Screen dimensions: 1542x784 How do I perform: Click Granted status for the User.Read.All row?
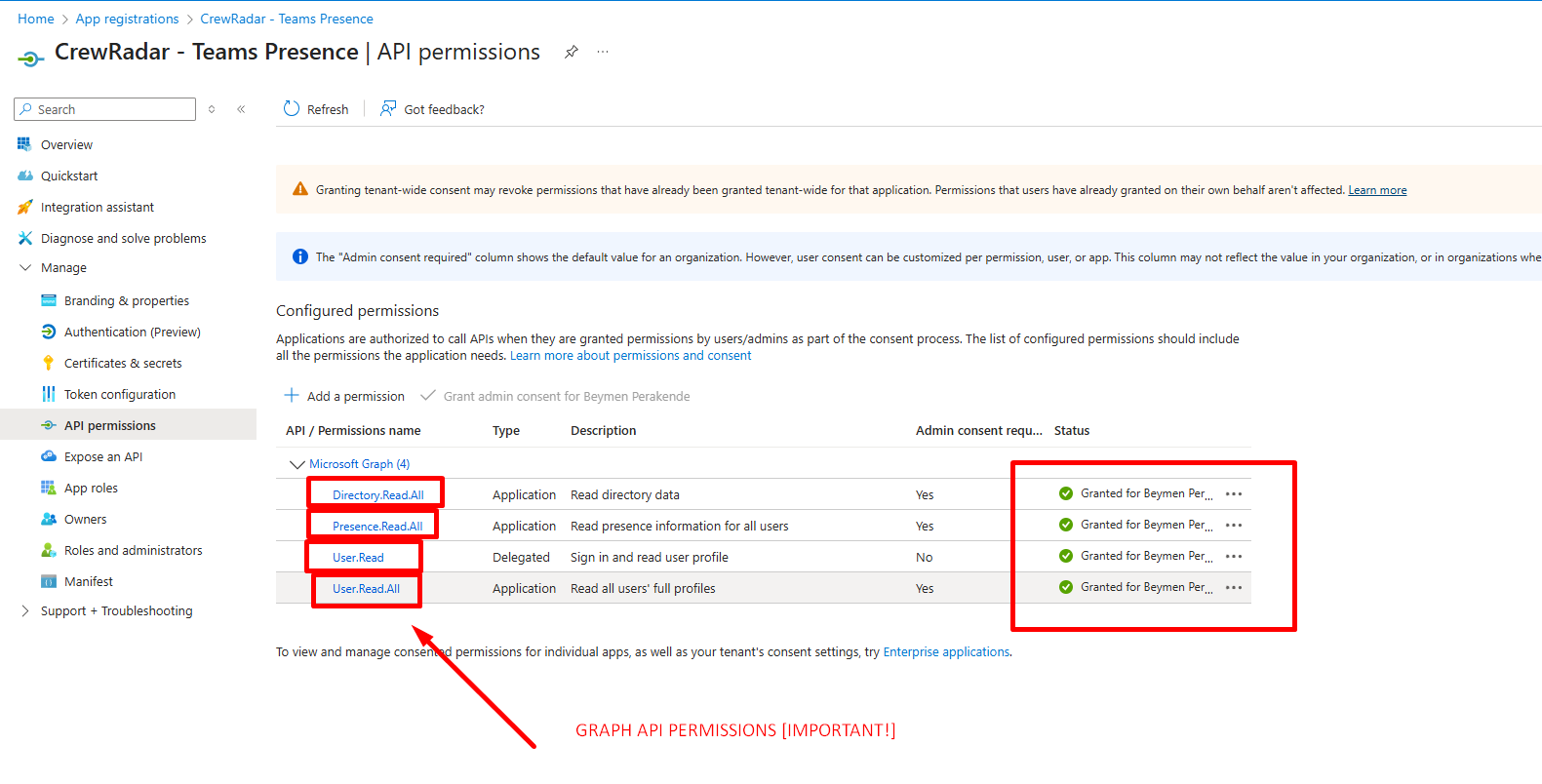pos(1135,587)
